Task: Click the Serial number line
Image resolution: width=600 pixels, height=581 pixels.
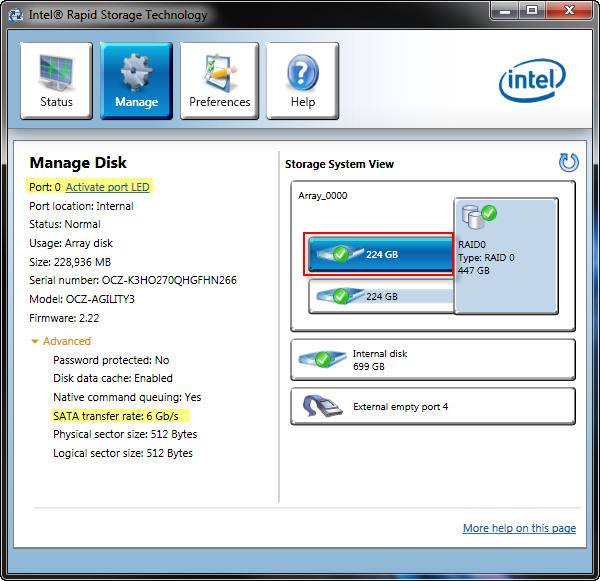Action: [133, 280]
